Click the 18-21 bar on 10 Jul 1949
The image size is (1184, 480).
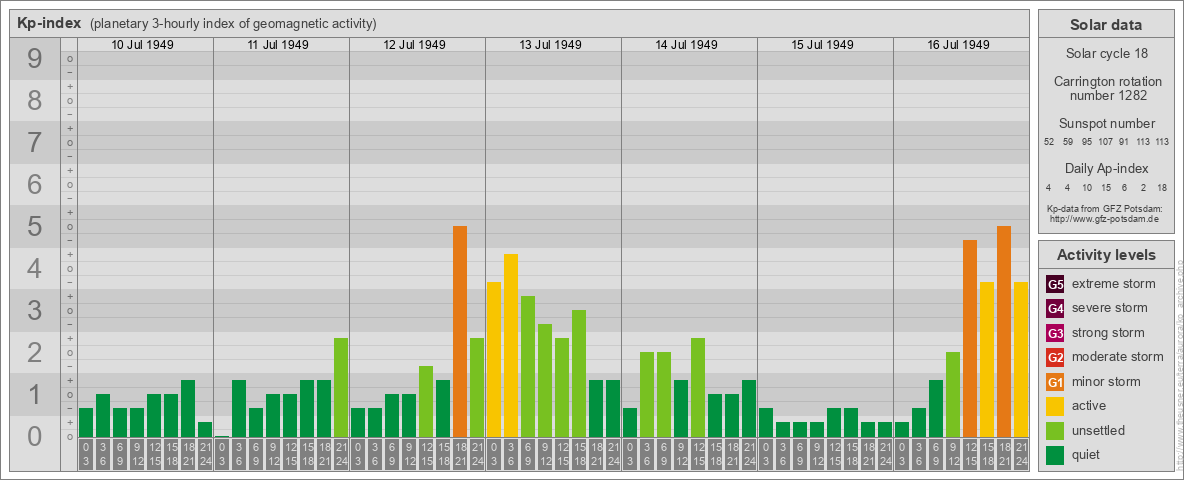coord(188,408)
